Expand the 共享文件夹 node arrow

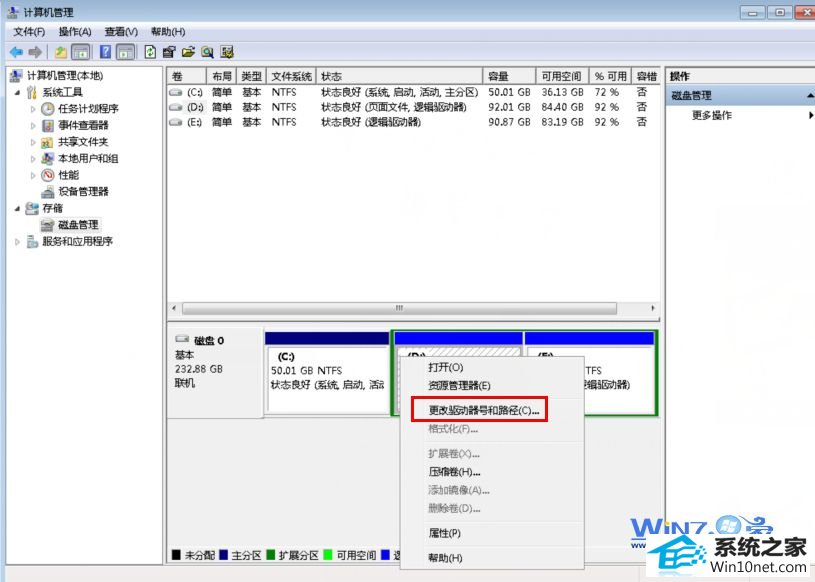33,142
